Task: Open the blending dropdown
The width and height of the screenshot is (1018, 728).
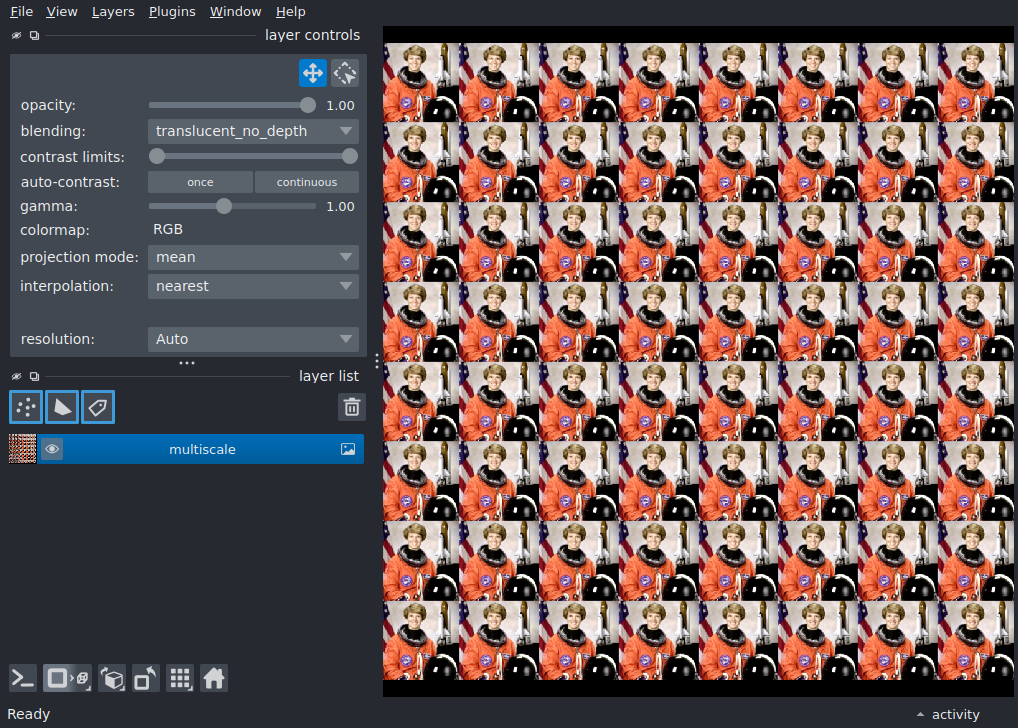Action: click(x=253, y=131)
